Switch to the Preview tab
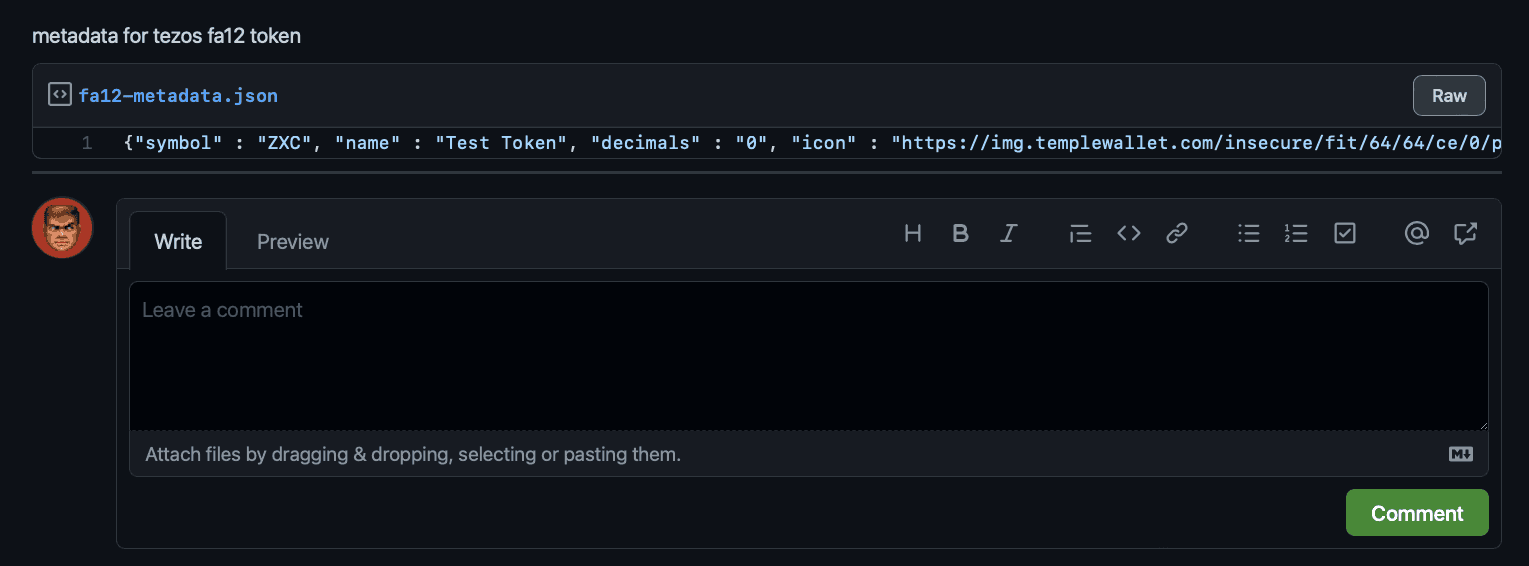Screen dimensions: 1529x566 (292, 242)
